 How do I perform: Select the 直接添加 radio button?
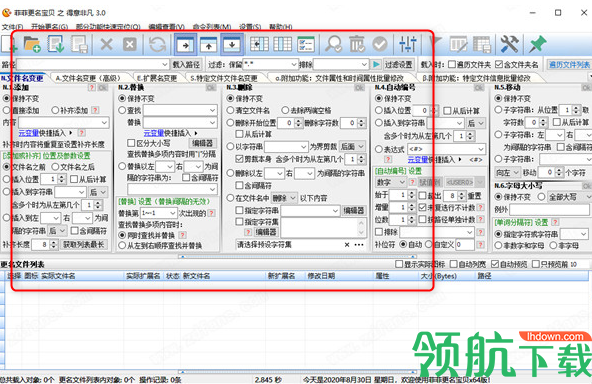[6, 110]
